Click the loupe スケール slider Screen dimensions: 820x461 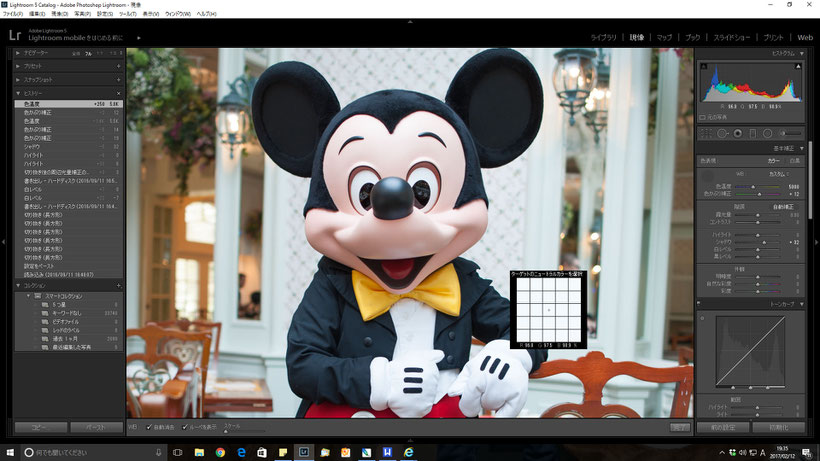click(x=244, y=431)
